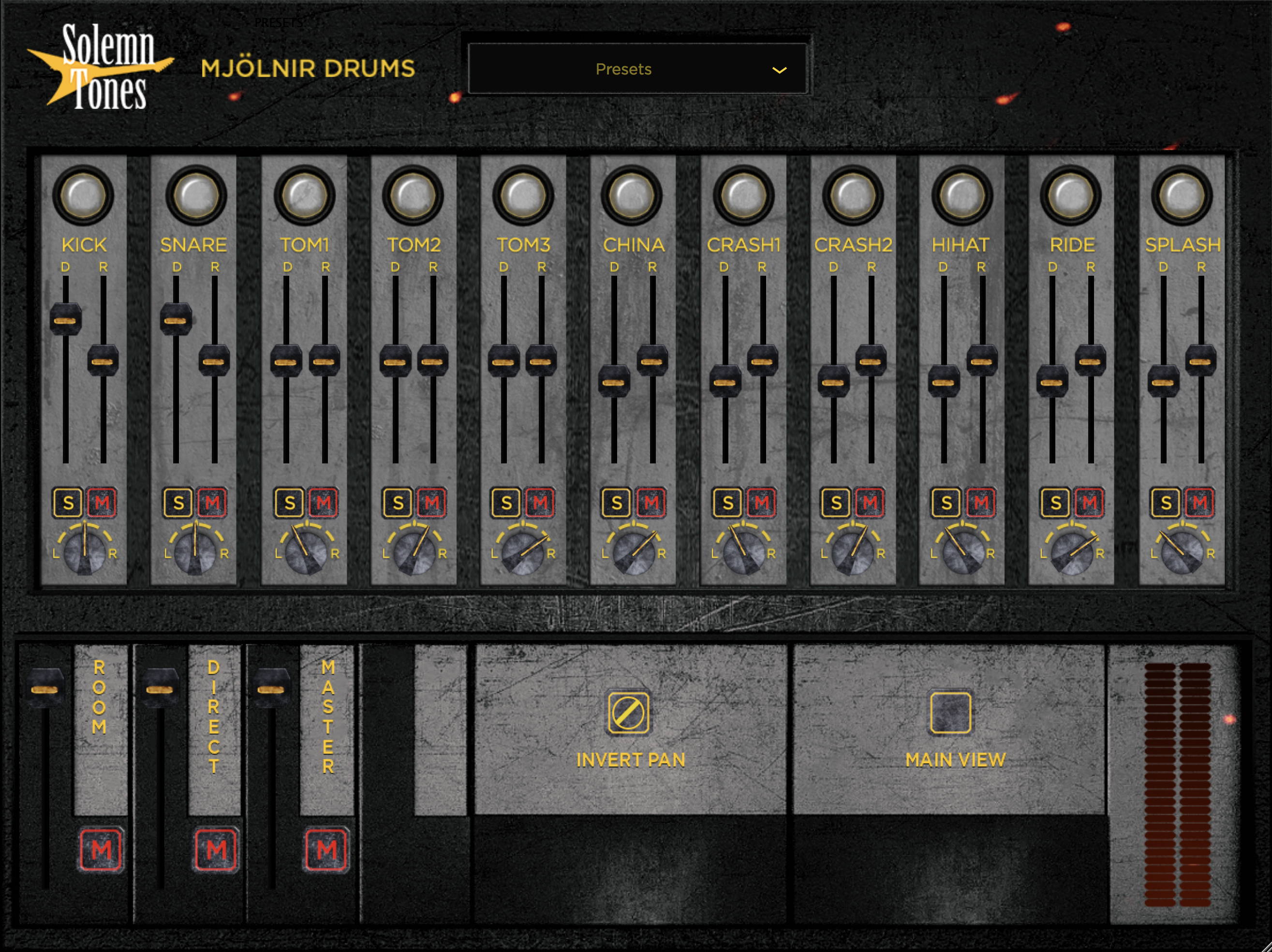Screen dimensions: 1272x952
Task: Solo the HIHAT channel
Action: coord(947,503)
